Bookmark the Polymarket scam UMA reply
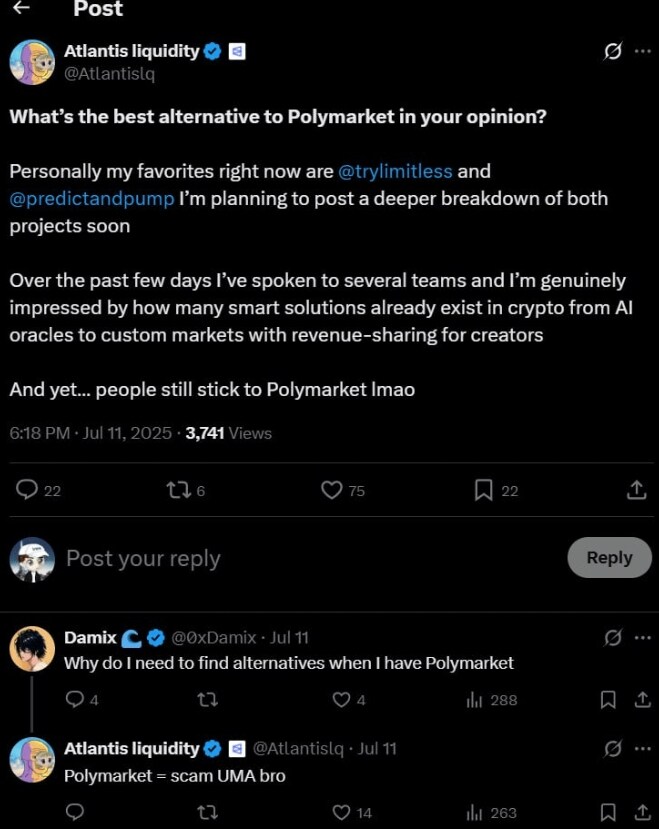This screenshot has width=659, height=829. (608, 812)
